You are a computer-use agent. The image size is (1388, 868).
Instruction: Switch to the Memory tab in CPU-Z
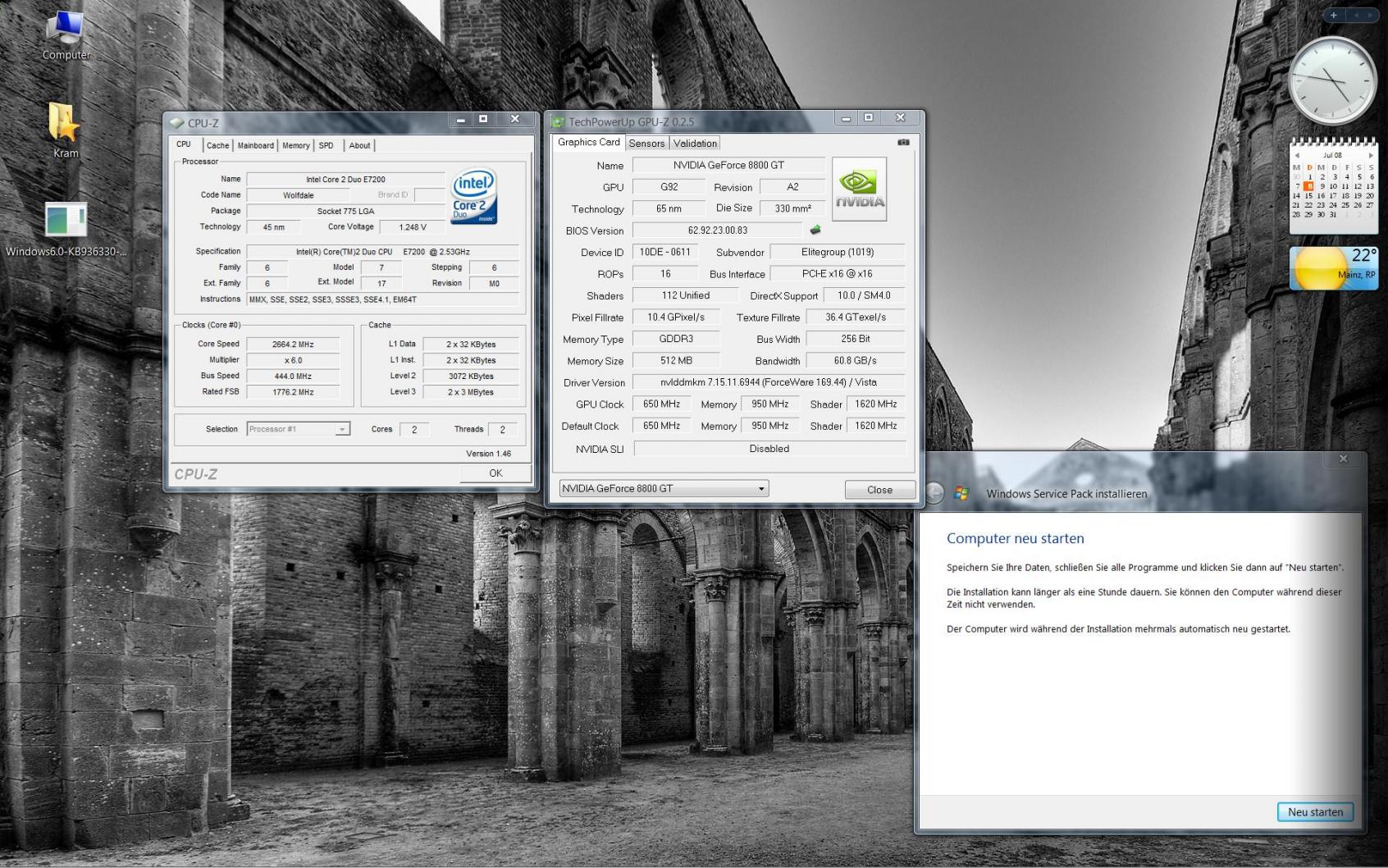(x=296, y=145)
